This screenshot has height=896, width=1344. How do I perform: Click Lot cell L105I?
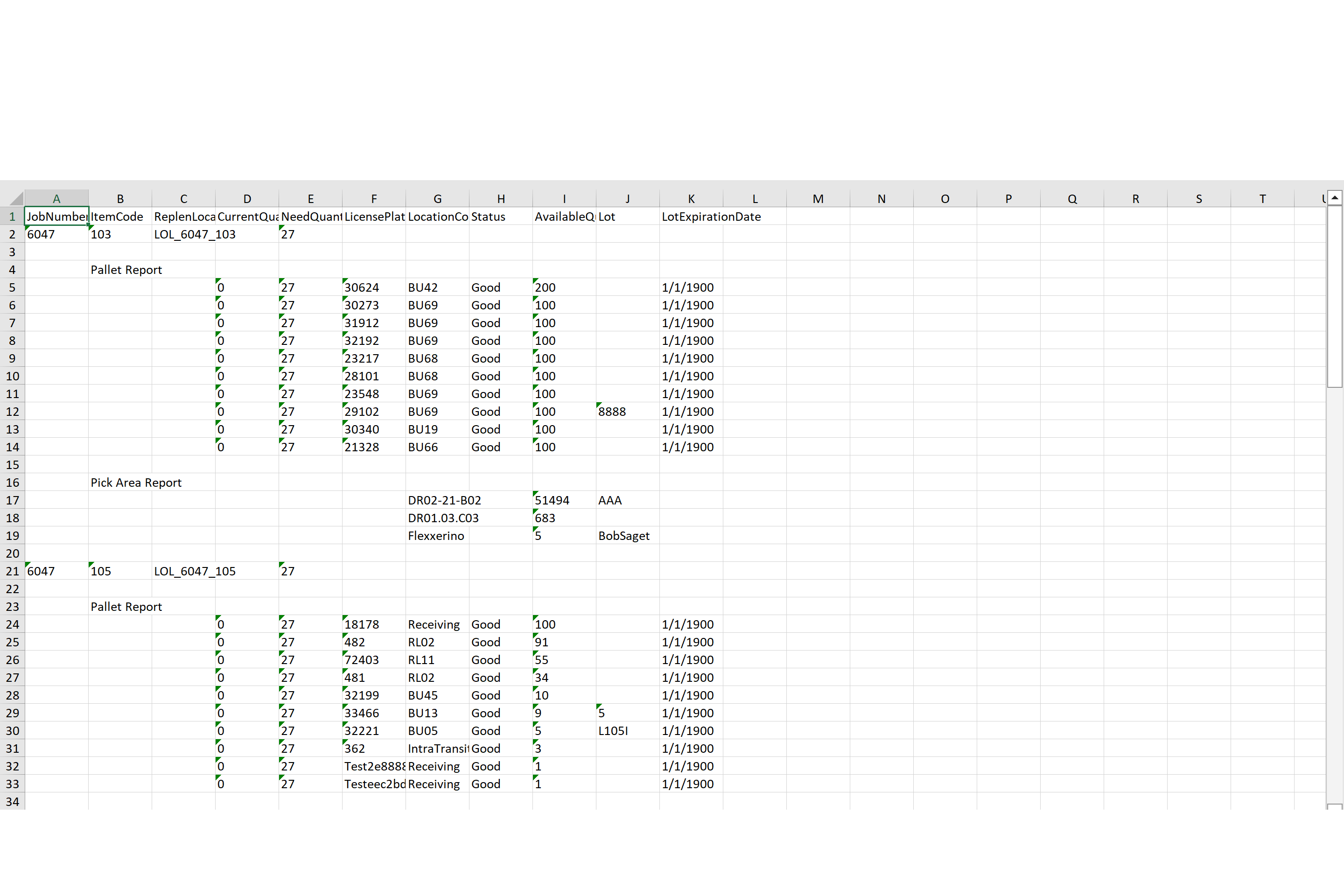(x=627, y=730)
